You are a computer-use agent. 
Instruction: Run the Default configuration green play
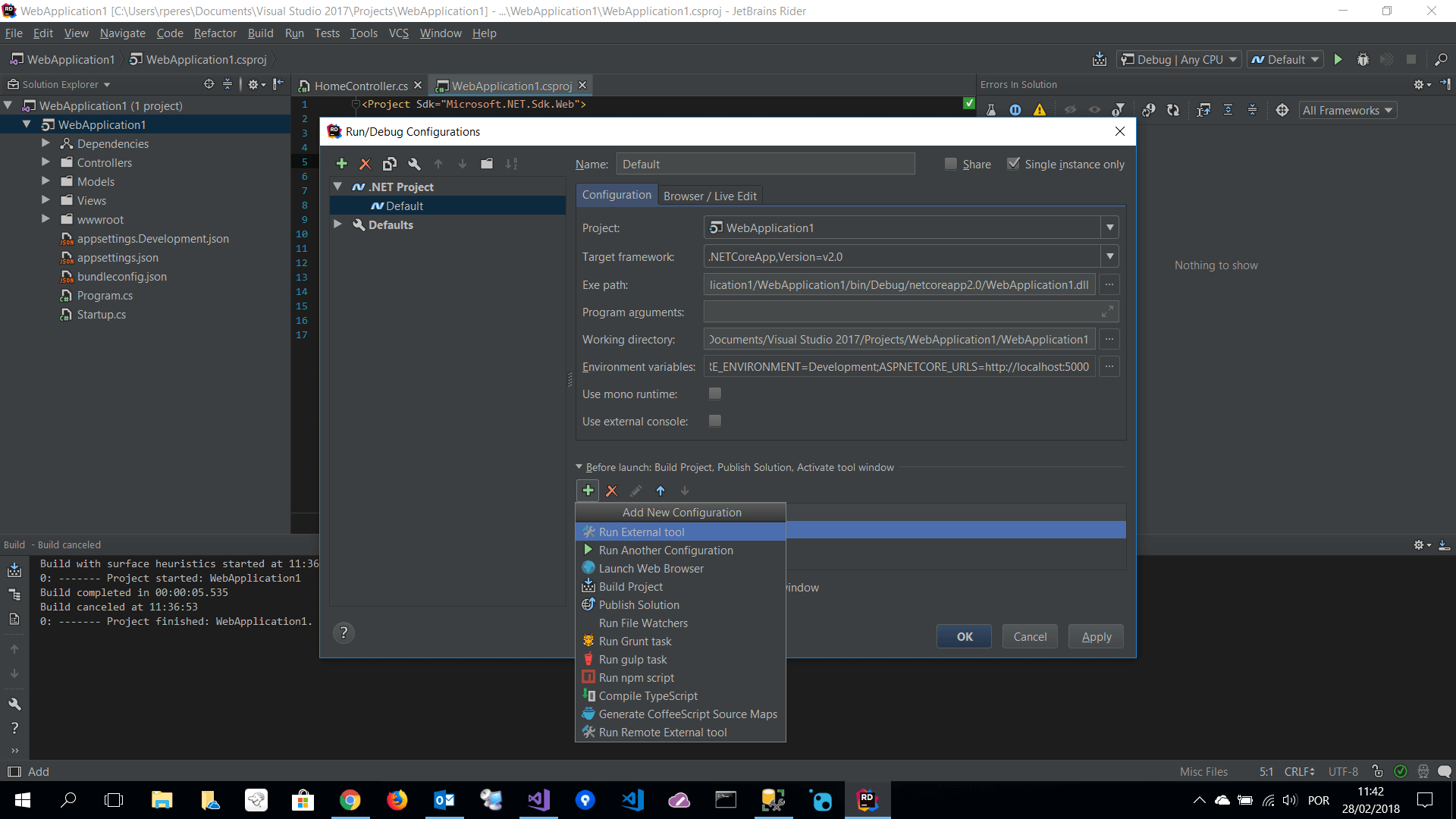1338,59
